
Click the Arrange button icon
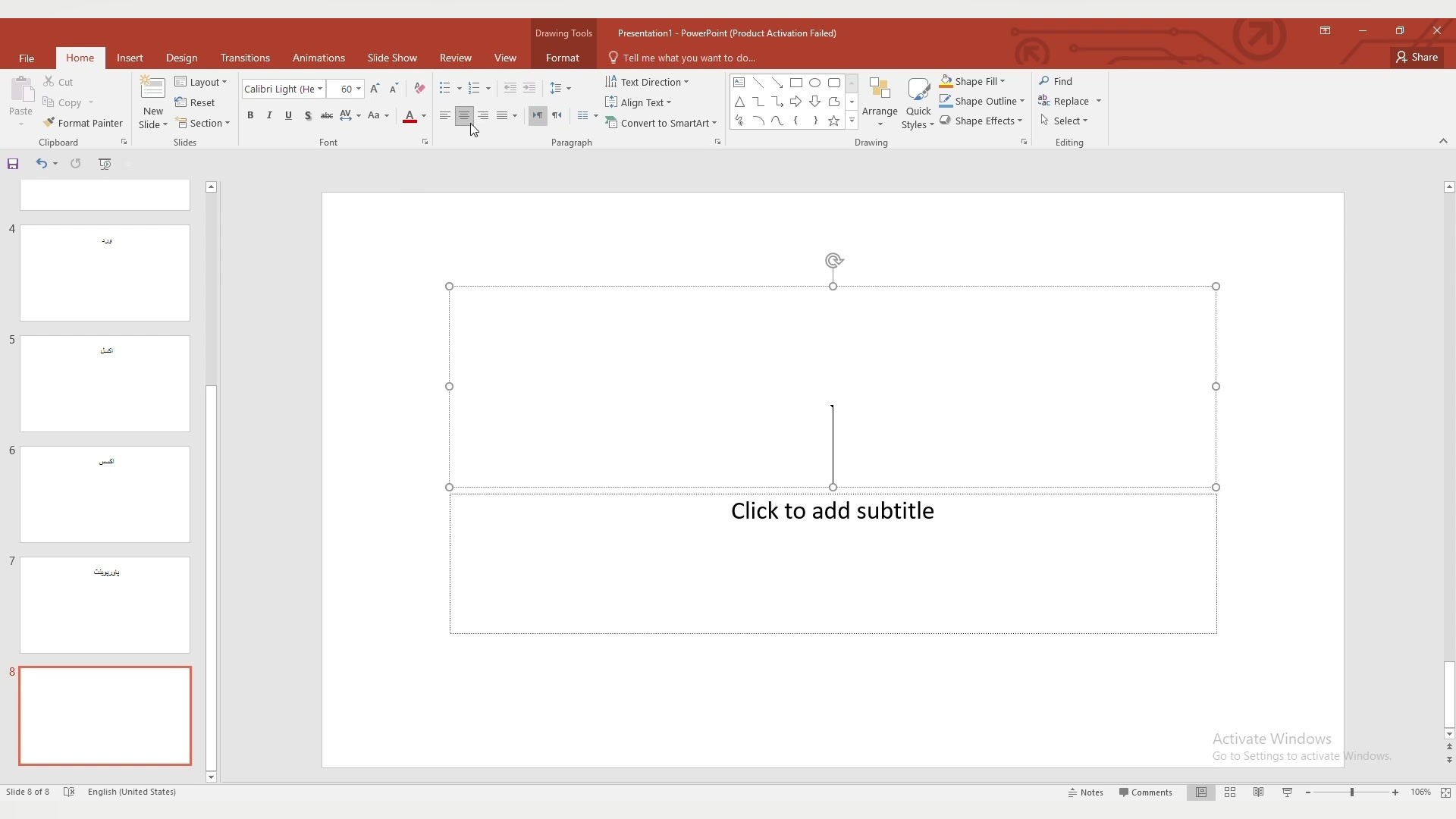click(880, 89)
